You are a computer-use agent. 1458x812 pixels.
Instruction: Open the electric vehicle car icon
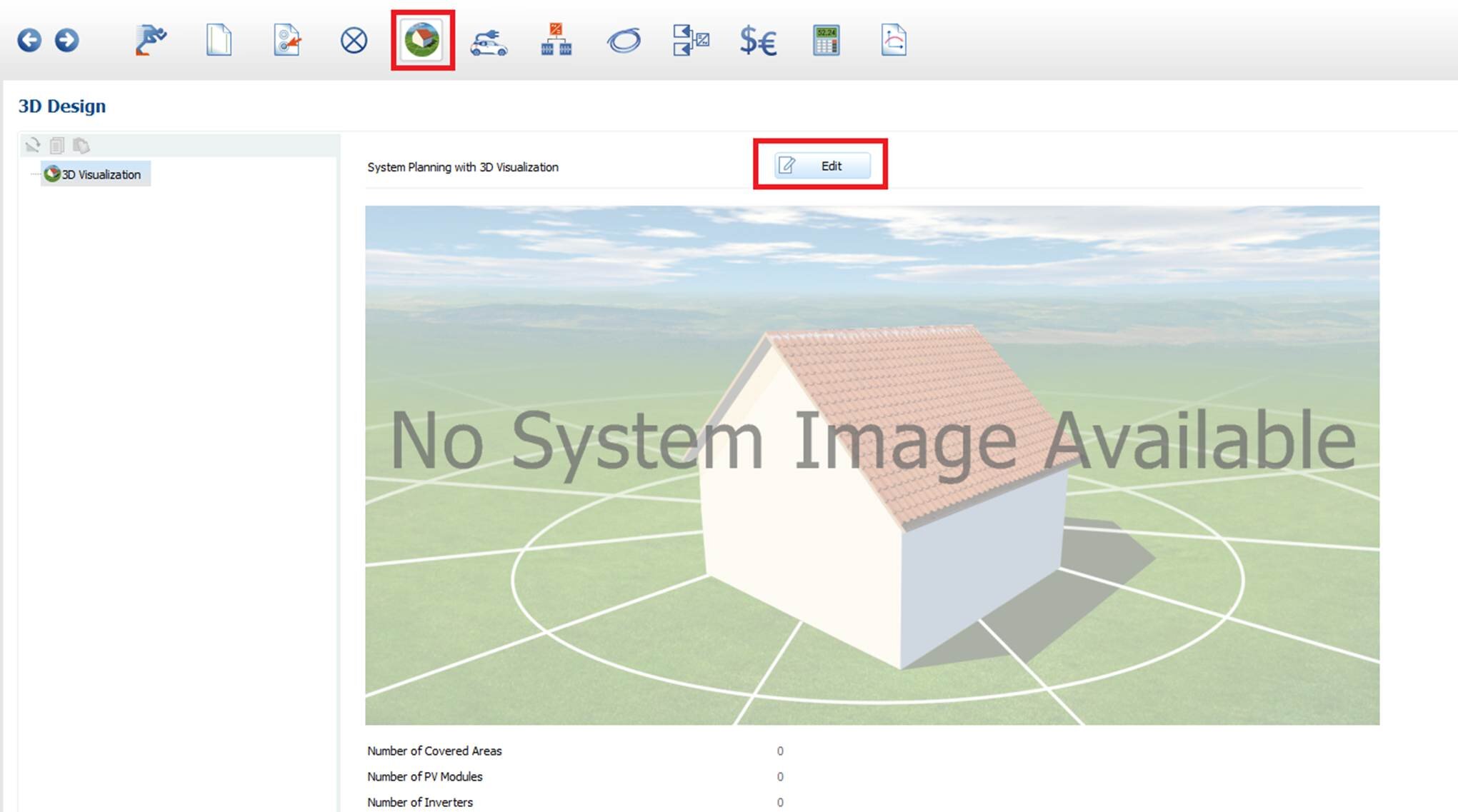(x=489, y=41)
